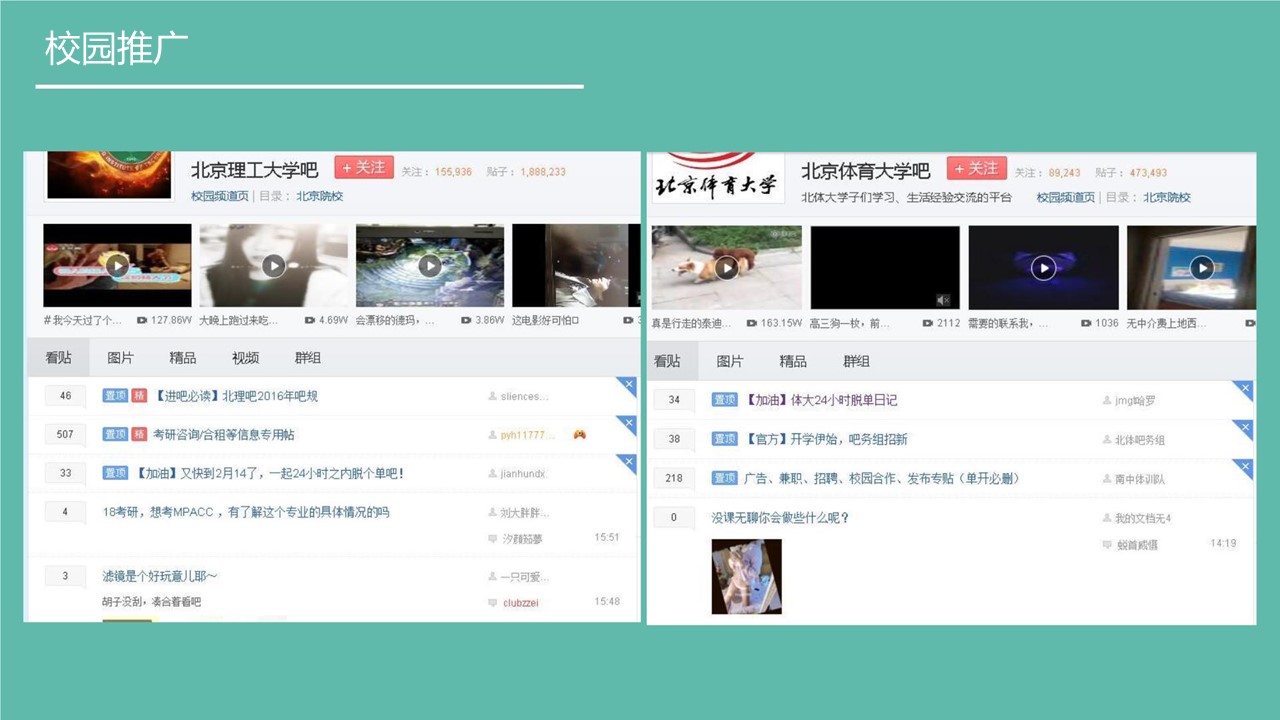Click 关注：89,243 count

(x=1048, y=173)
